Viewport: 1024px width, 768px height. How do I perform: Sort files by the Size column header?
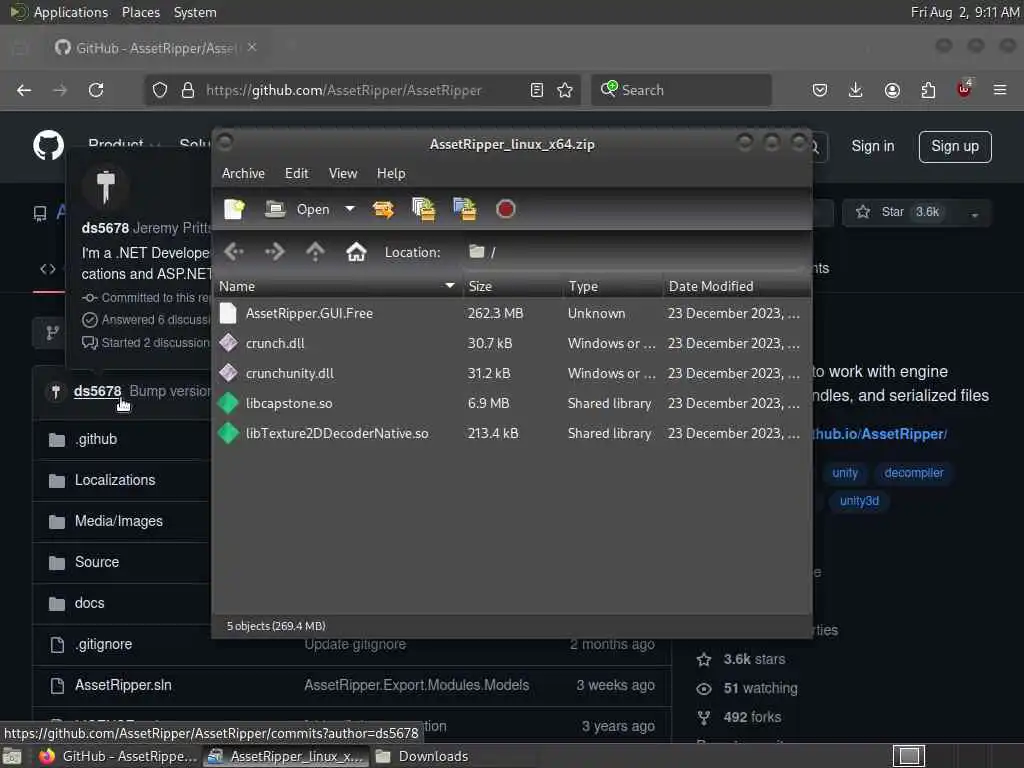[x=513, y=286]
